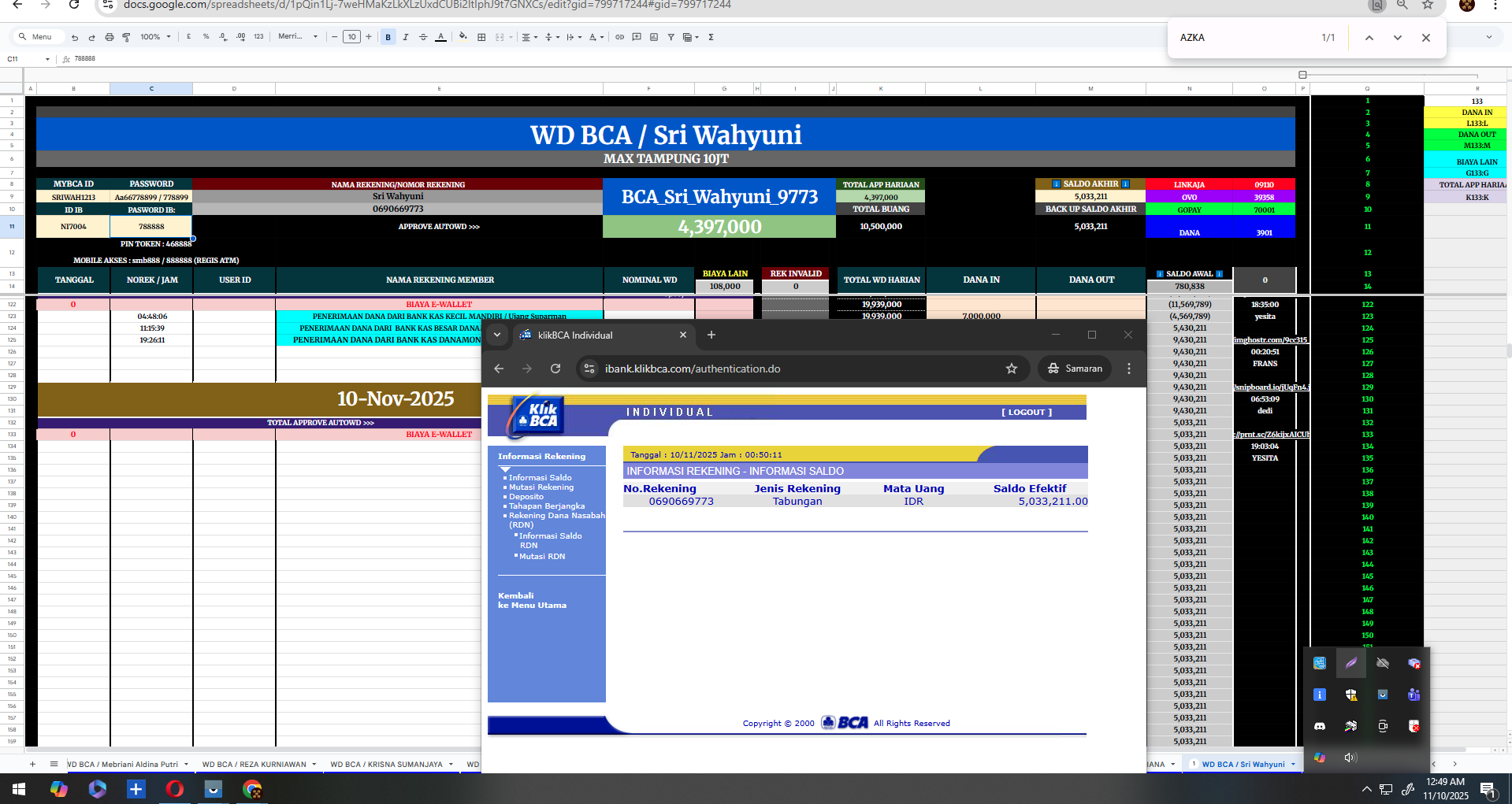Screen dimensions: 1512x804
Task: Toggle italic formatting button
Action: click(405, 37)
